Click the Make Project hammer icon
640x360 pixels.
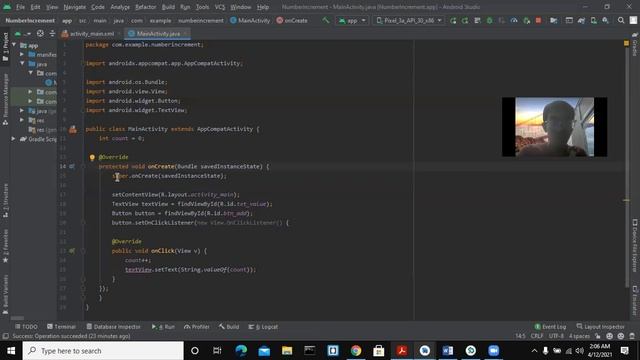point(325,20)
